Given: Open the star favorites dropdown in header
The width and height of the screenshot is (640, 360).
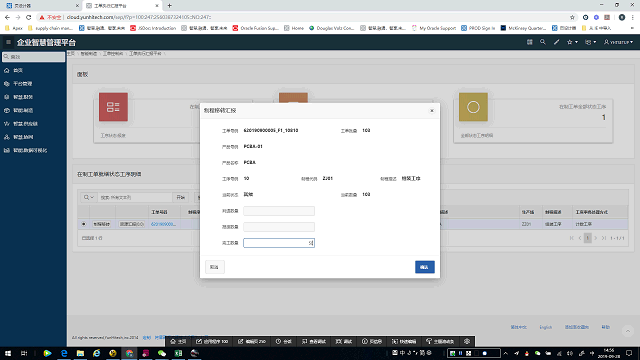Looking at the screenshot, I should [x=572, y=42].
